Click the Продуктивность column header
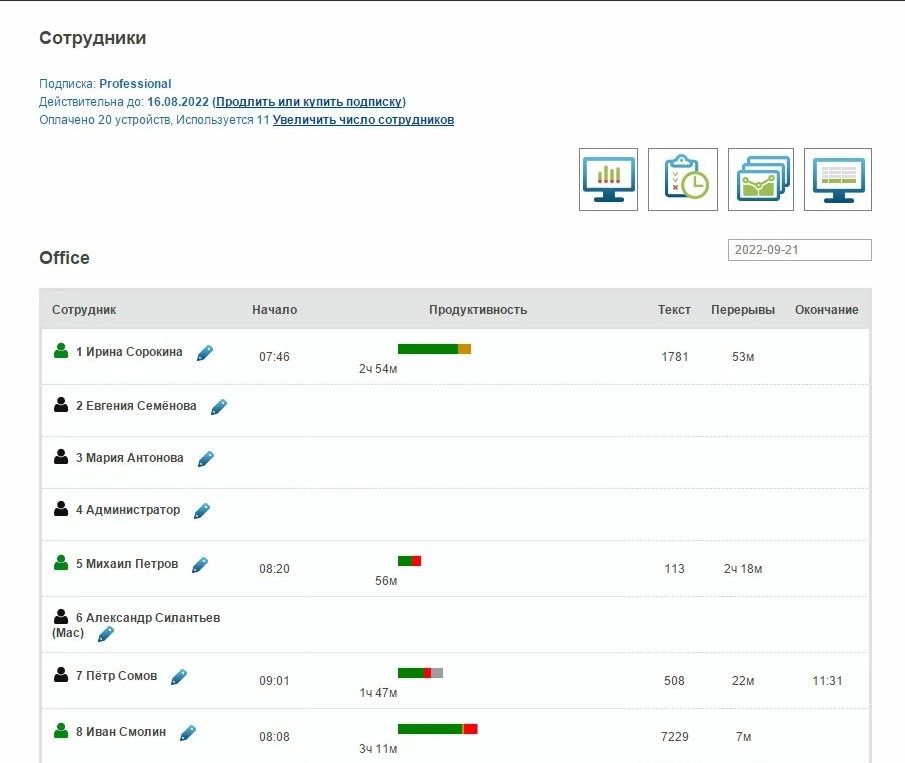 (477, 310)
